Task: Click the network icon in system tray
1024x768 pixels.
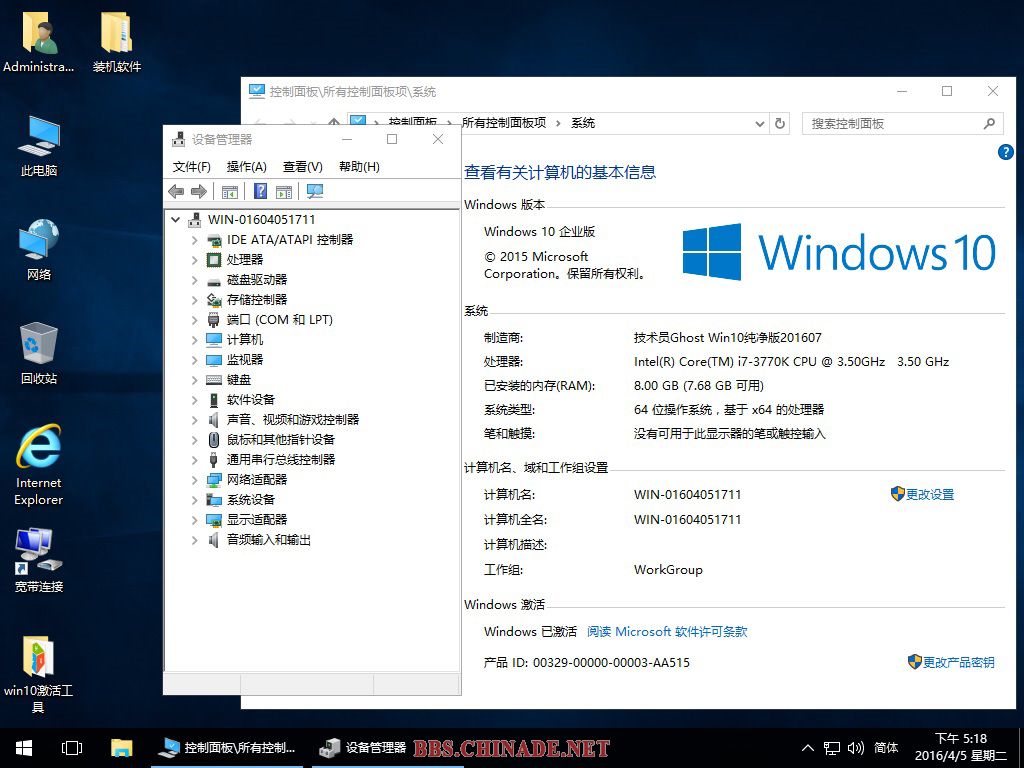Action: 831,748
